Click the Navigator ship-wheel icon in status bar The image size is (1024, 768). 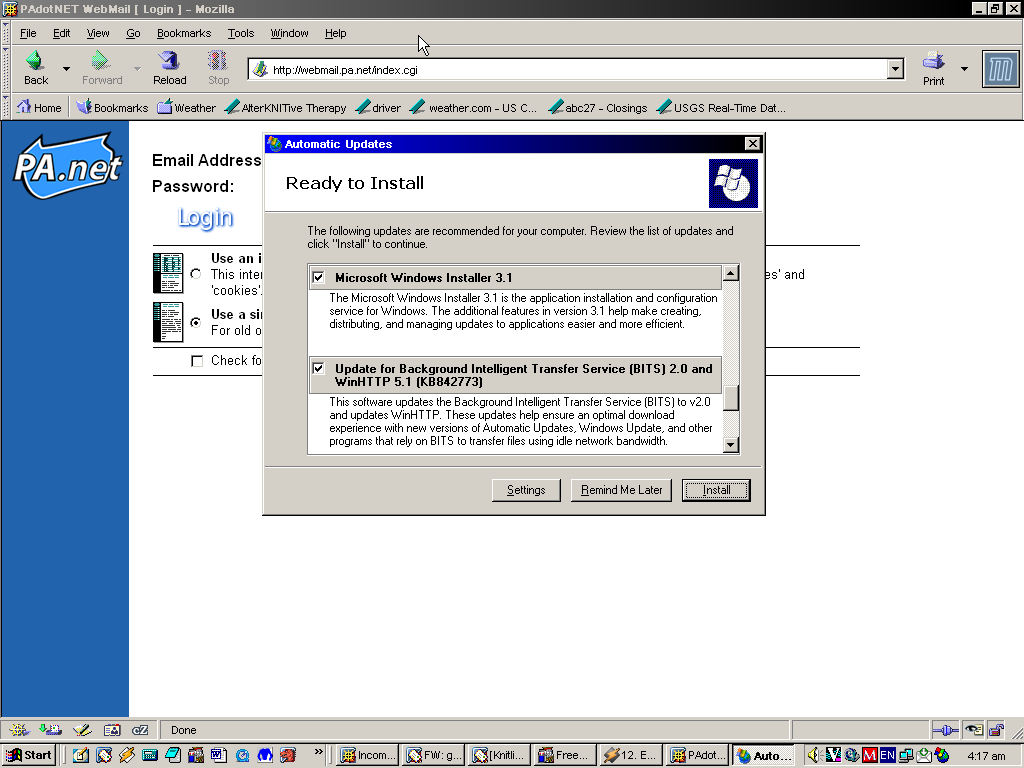(18, 730)
